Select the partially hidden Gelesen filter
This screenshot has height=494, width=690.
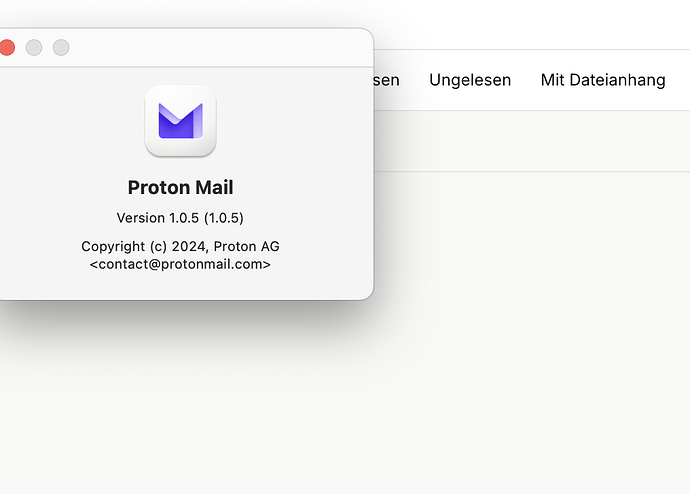click(386, 80)
